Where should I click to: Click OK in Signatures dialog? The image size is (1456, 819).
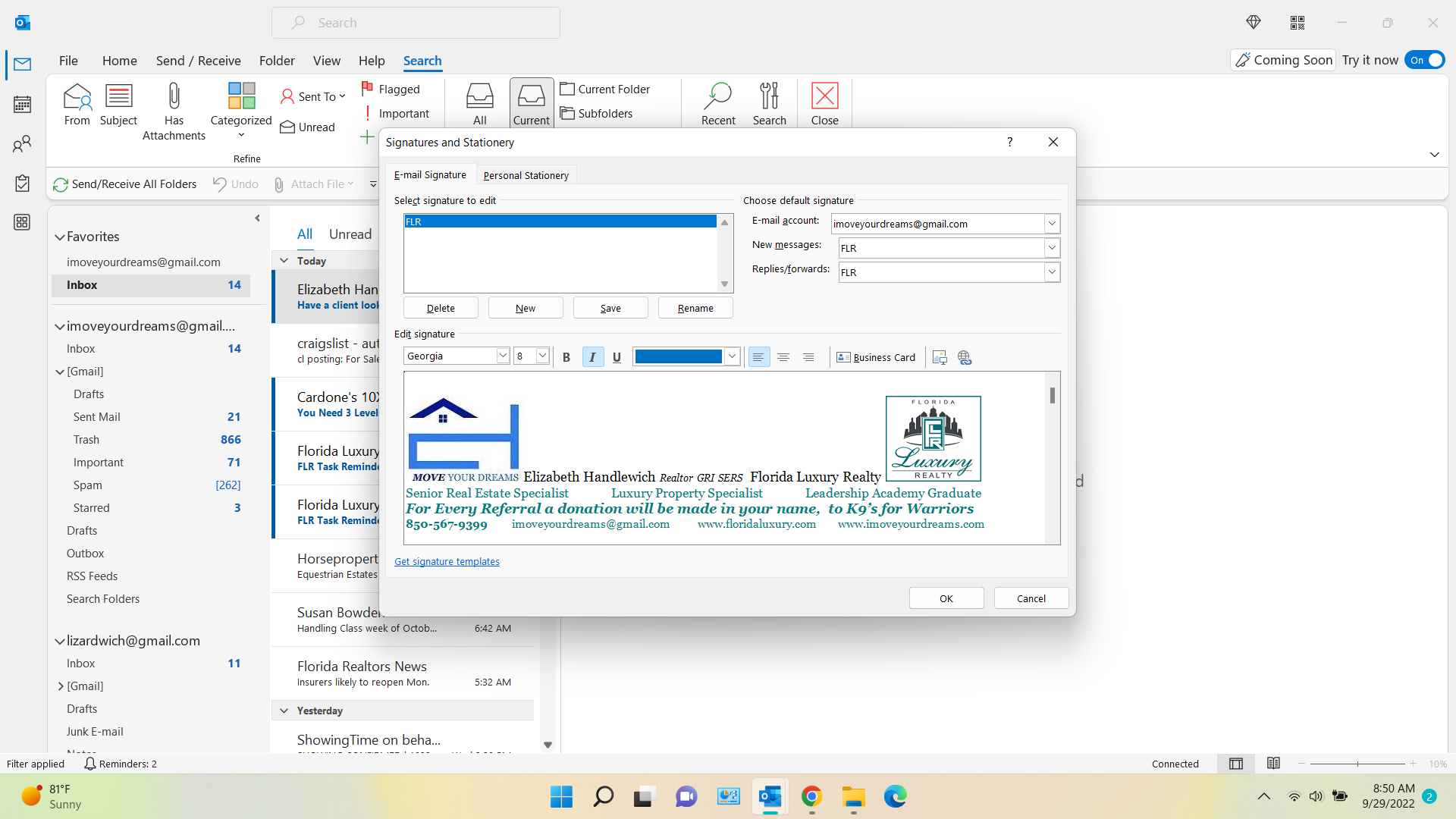click(946, 598)
